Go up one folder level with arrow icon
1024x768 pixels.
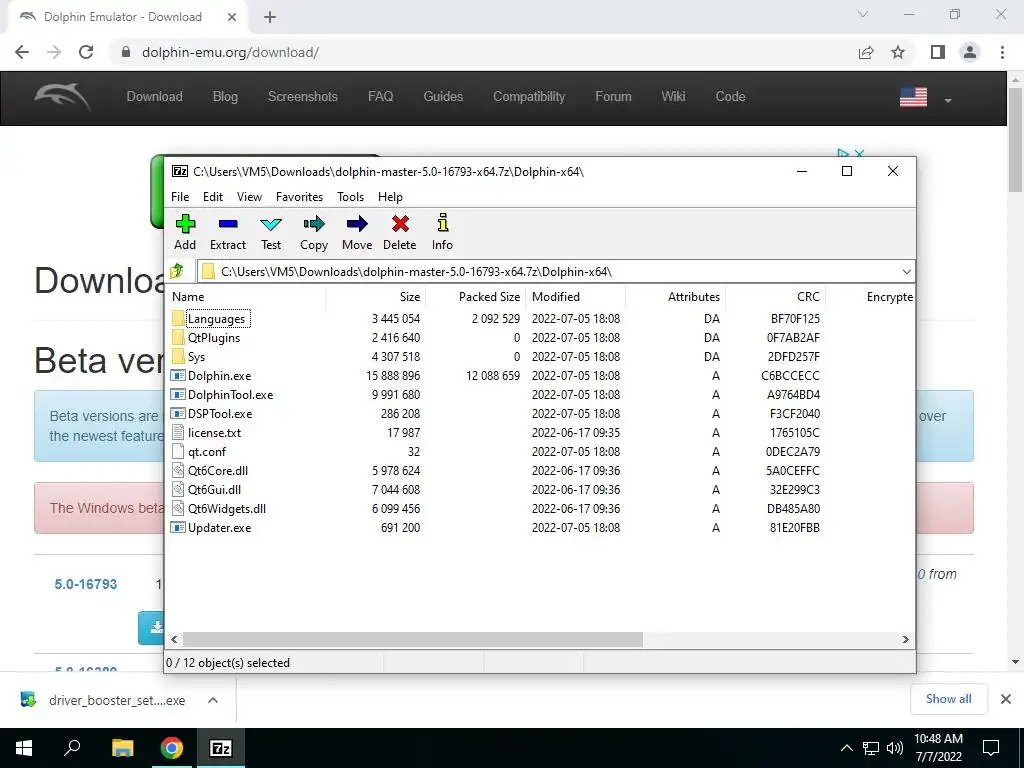177,271
